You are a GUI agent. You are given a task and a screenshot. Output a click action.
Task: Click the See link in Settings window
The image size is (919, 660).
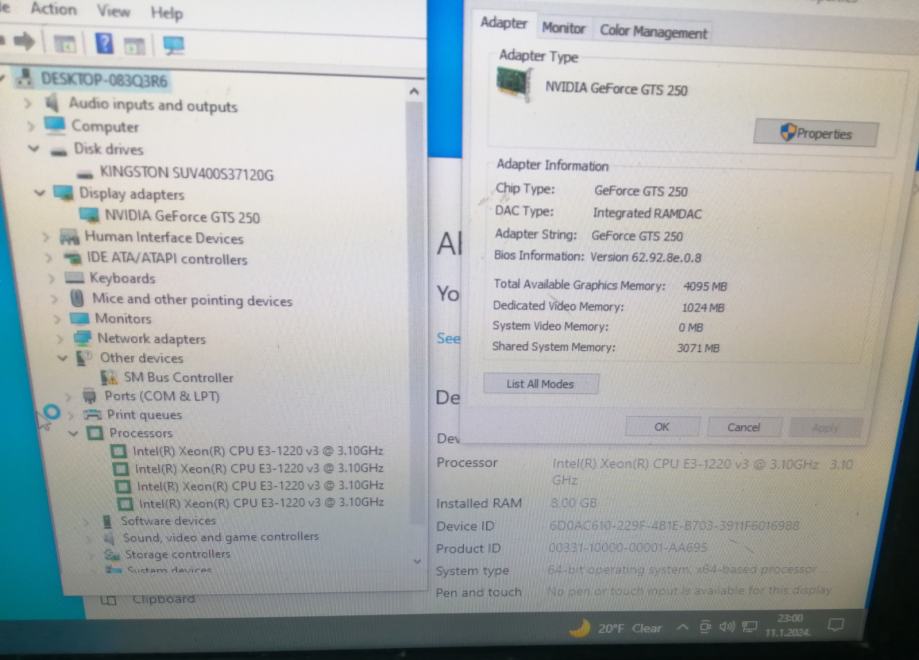click(448, 338)
